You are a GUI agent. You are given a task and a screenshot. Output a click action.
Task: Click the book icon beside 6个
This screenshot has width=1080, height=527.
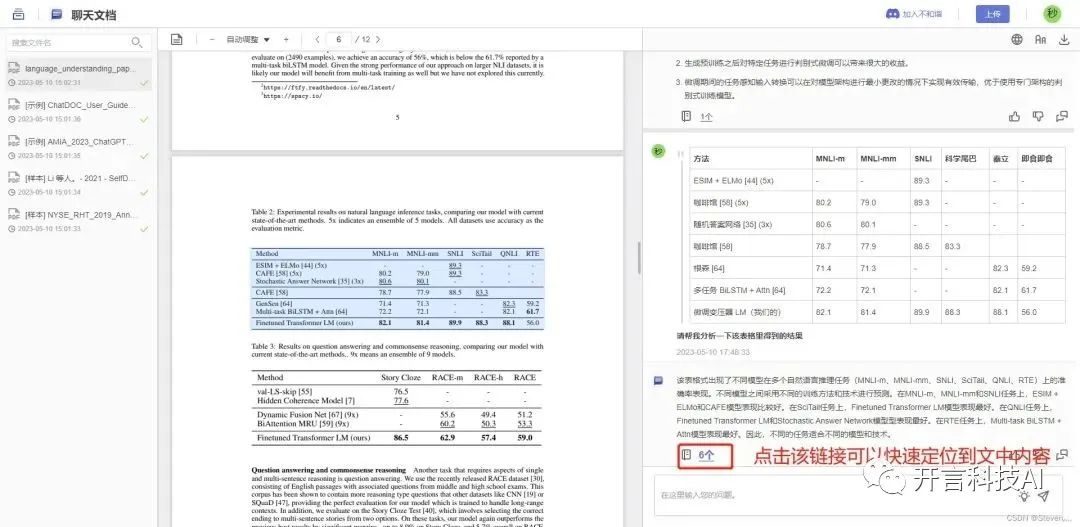pos(686,455)
